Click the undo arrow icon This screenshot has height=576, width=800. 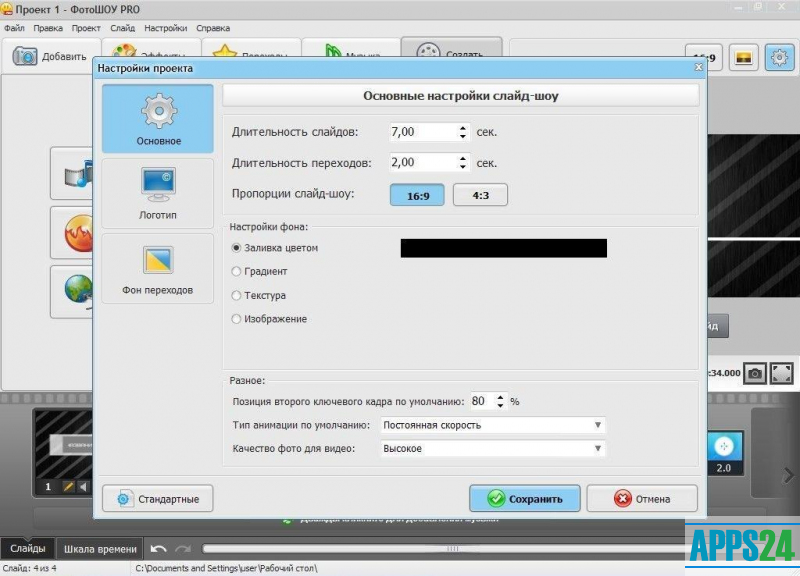pos(158,549)
